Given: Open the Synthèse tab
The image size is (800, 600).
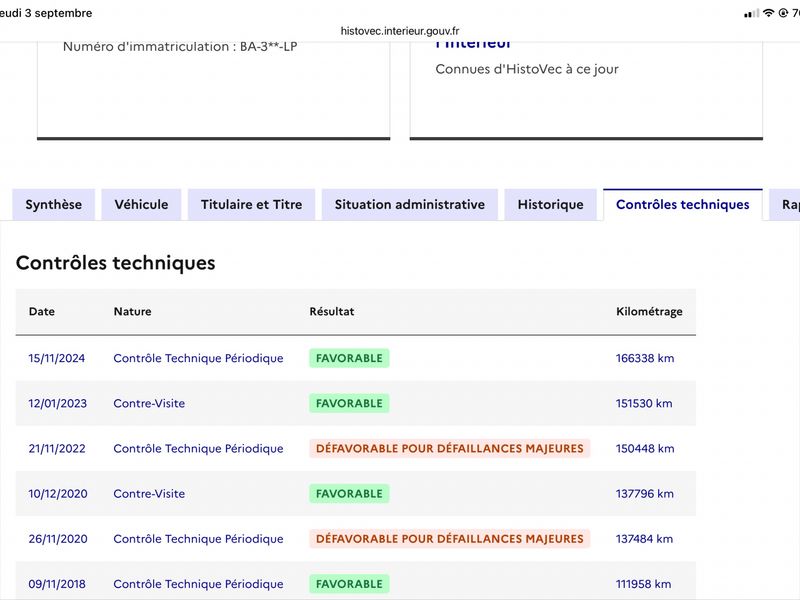Looking at the screenshot, I should pyautogui.click(x=54, y=205).
